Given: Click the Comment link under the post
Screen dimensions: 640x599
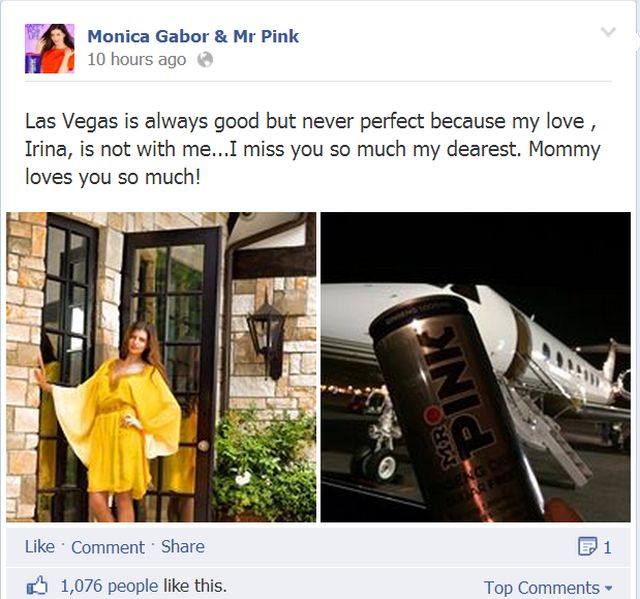Looking at the screenshot, I should coord(108,547).
